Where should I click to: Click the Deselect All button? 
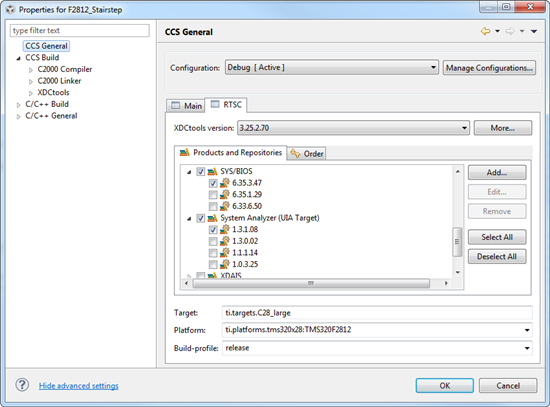pyautogui.click(x=497, y=256)
